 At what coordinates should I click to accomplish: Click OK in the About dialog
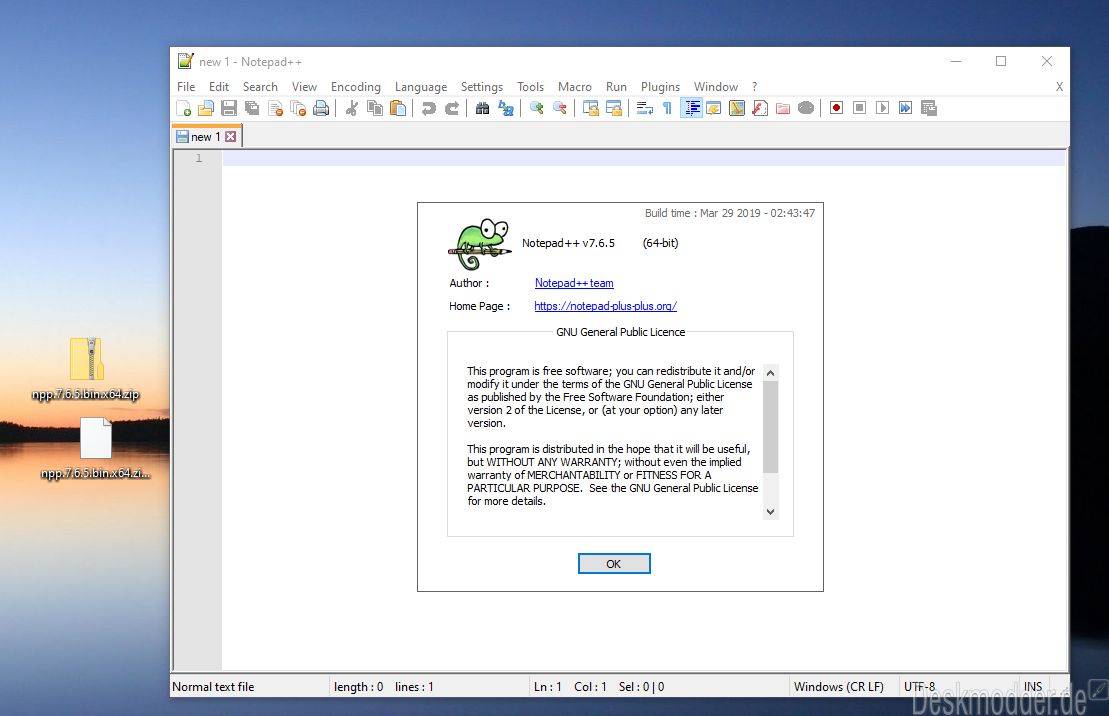pyautogui.click(x=614, y=563)
